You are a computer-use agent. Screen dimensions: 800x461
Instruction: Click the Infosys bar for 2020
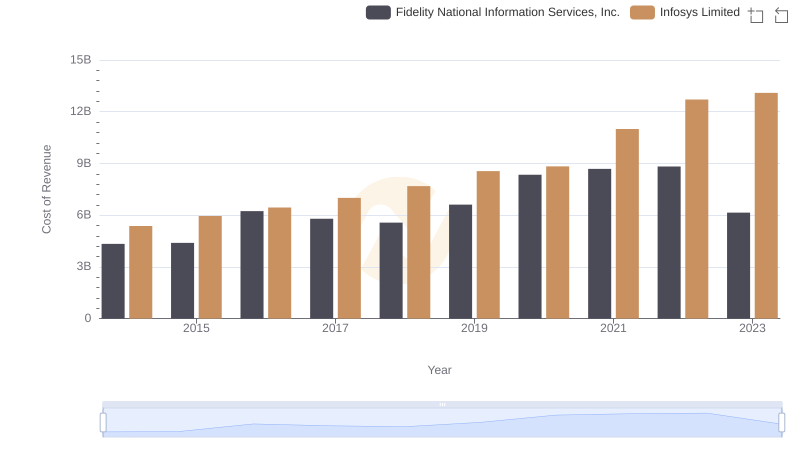[x=558, y=243]
